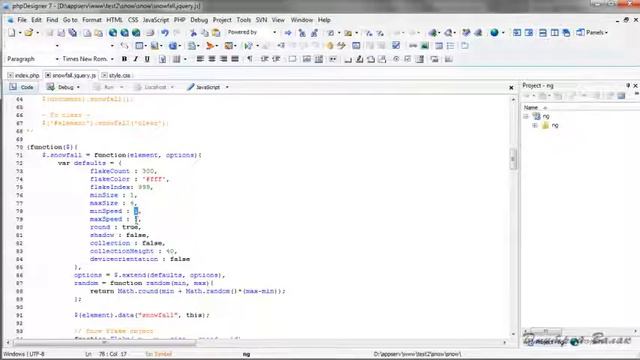
Task: Justify text alignment
Action: [235, 59]
